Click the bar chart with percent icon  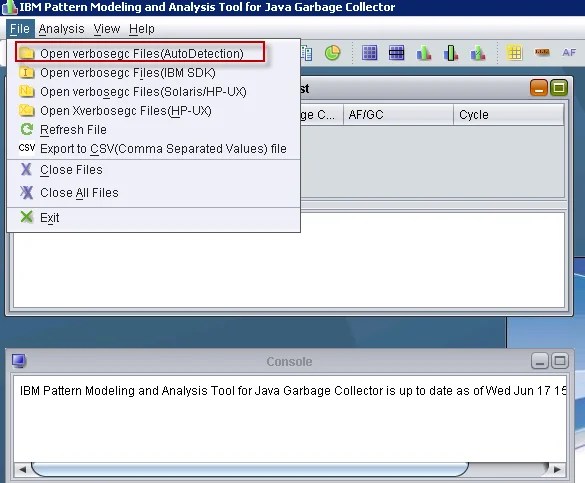point(478,53)
